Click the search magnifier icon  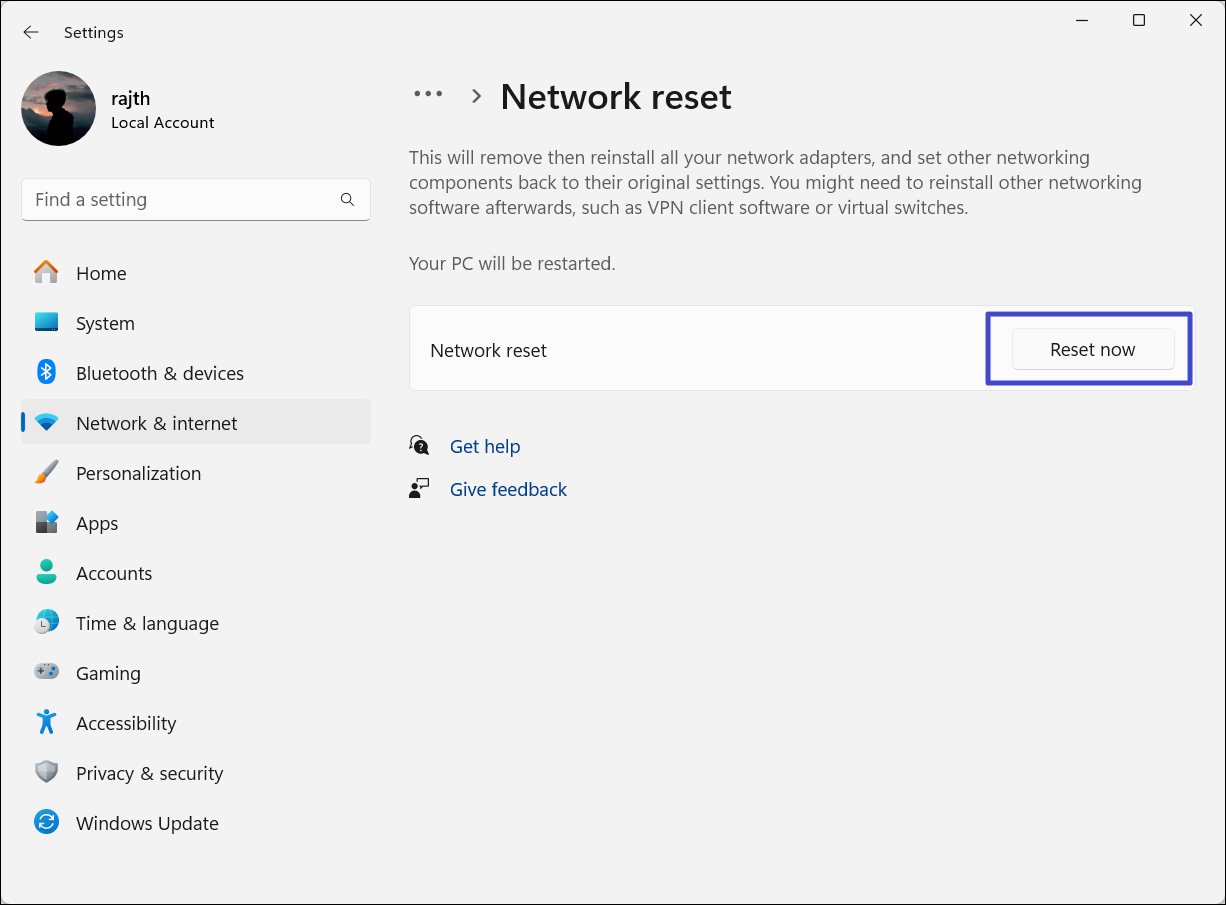pos(347,200)
